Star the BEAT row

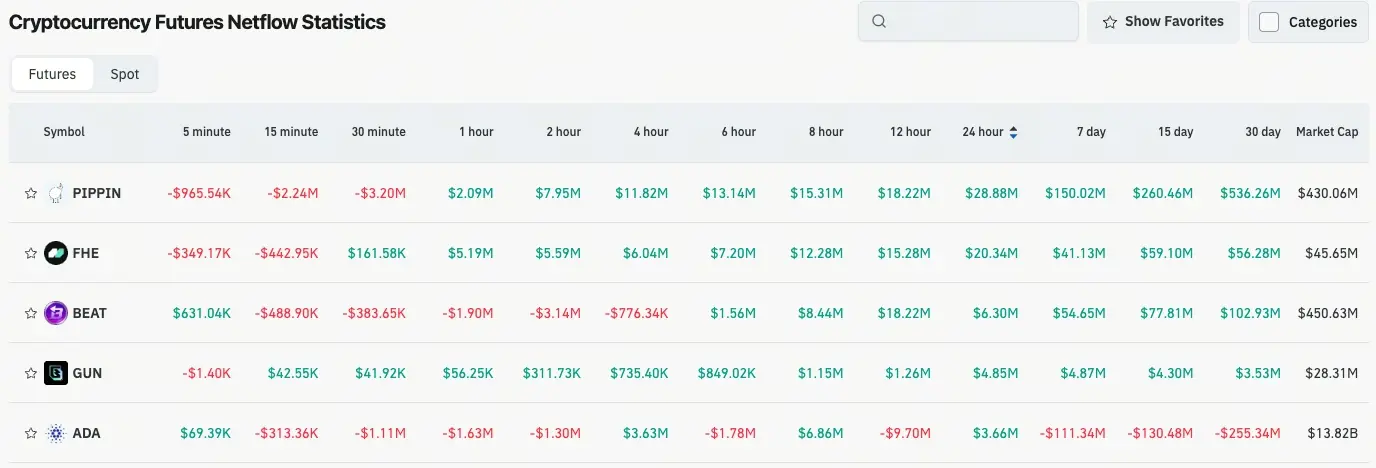pos(31,313)
